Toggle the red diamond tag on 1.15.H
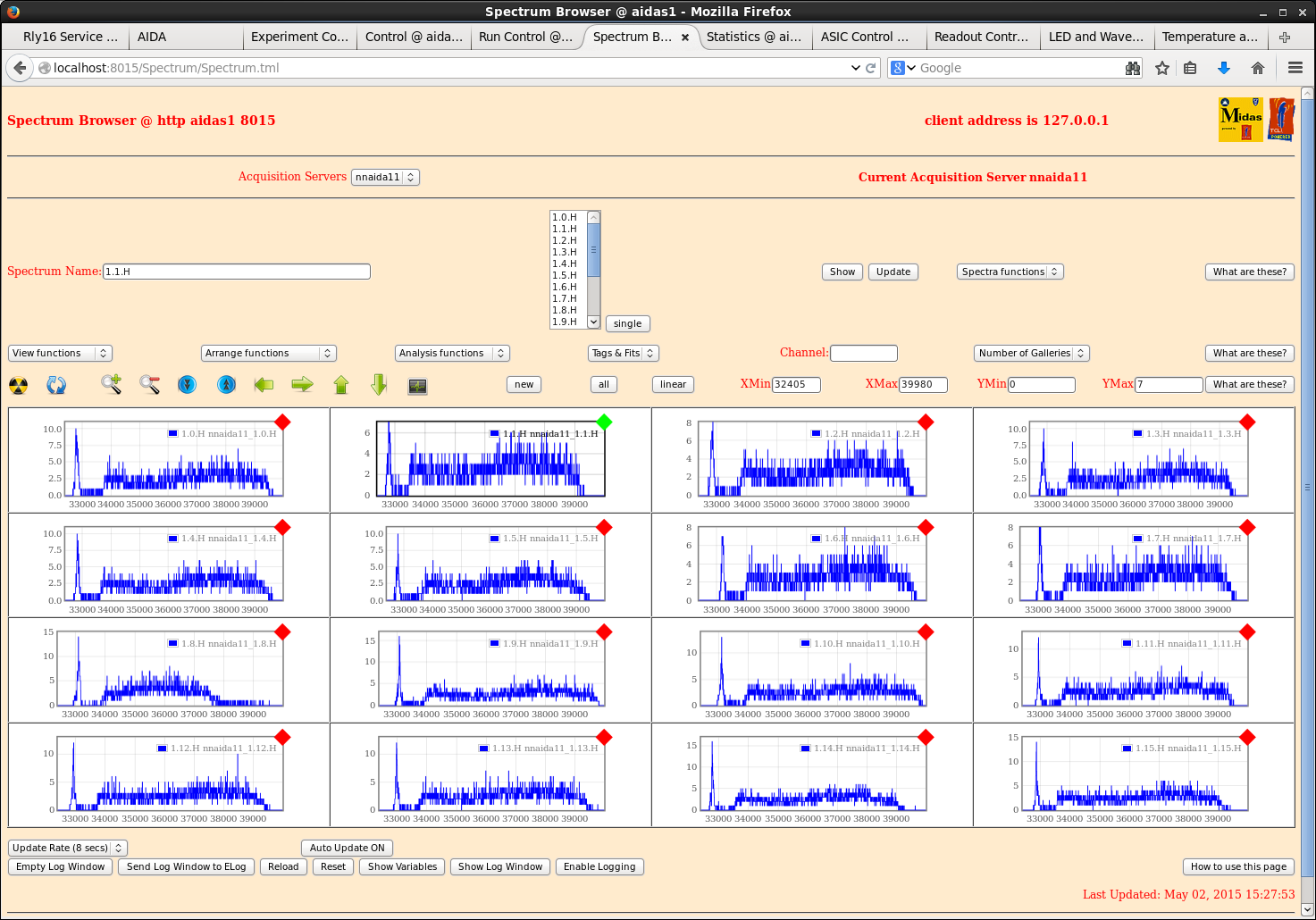The image size is (1316, 920). pos(1247,737)
